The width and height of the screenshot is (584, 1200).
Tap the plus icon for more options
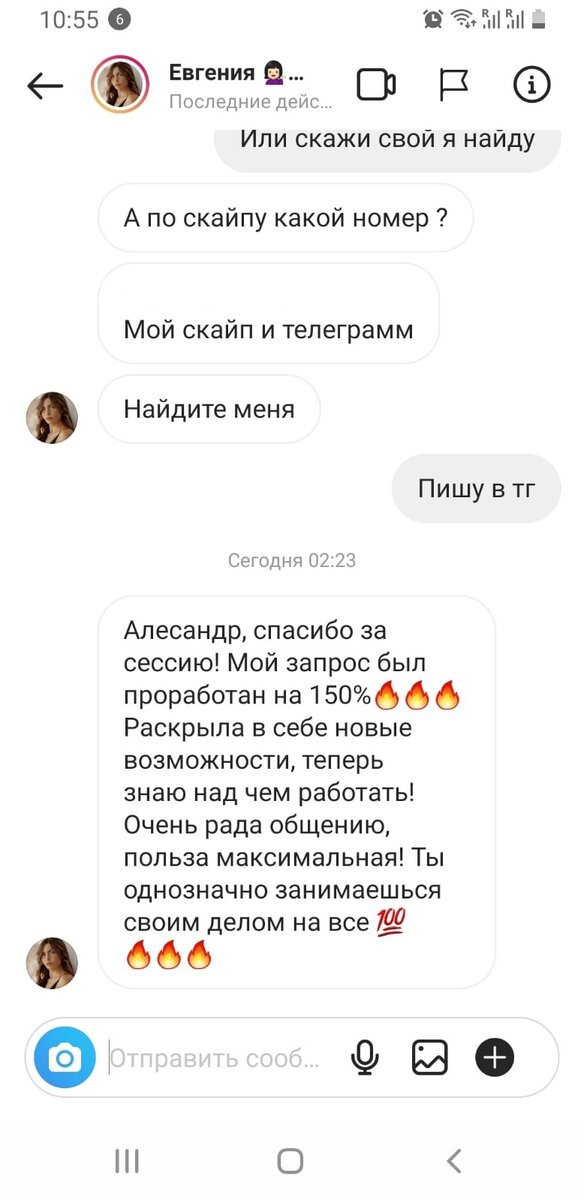[495, 1057]
